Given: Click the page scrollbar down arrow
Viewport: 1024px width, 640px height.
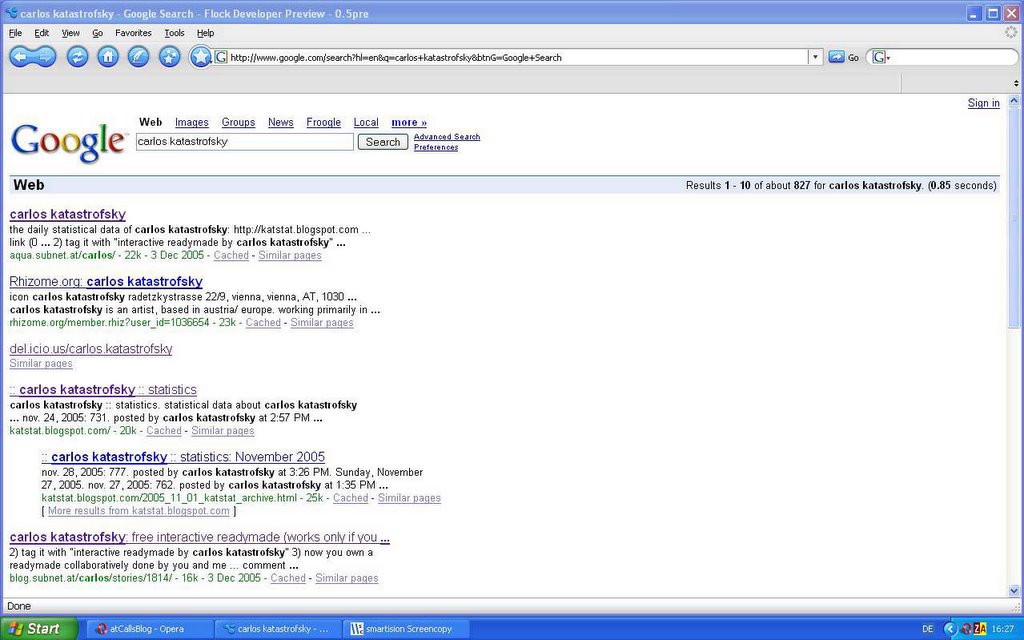Looking at the screenshot, I should pyautogui.click(x=1014, y=590).
